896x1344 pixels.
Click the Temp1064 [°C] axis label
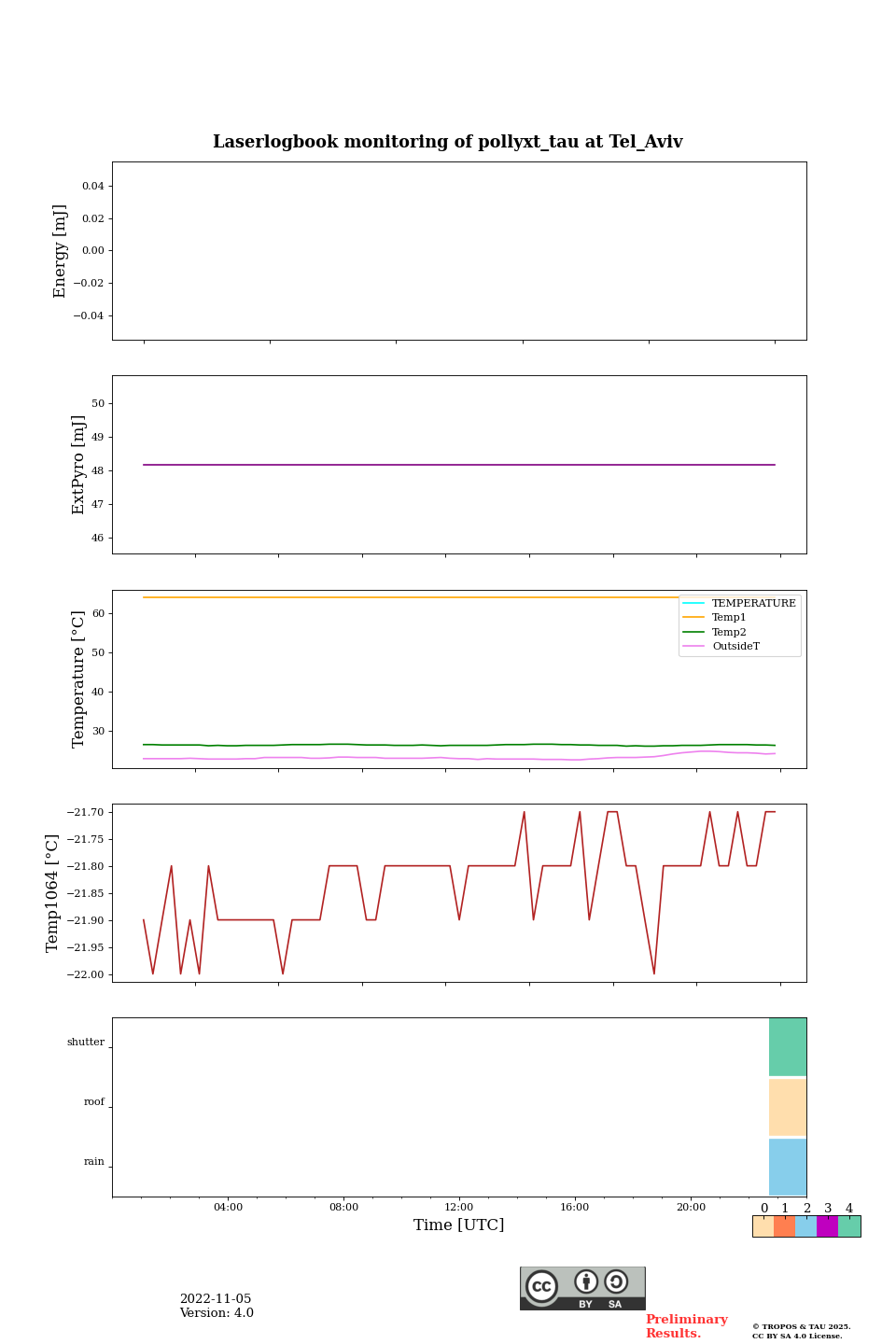click(x=52, y=893)
